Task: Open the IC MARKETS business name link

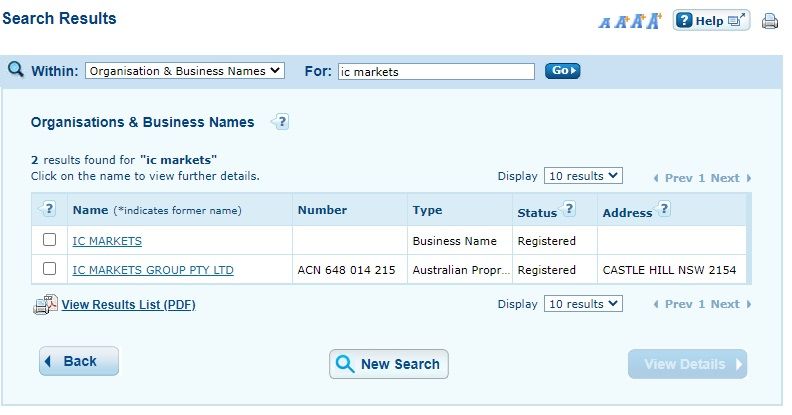Action: [x=107, y=241]
